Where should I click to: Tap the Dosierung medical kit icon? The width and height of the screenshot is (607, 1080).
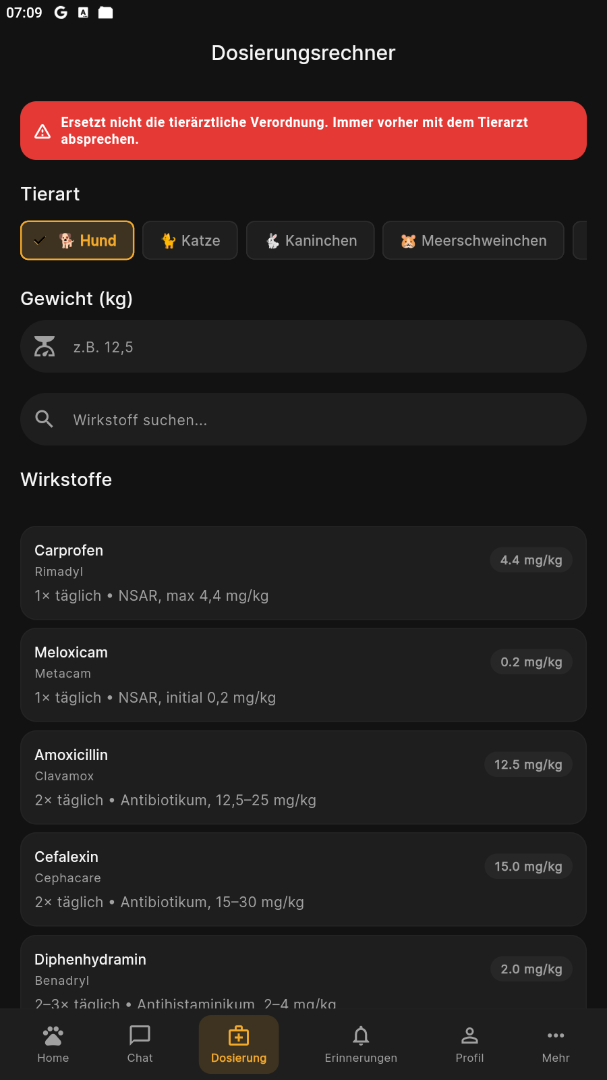coord(238,1035)
